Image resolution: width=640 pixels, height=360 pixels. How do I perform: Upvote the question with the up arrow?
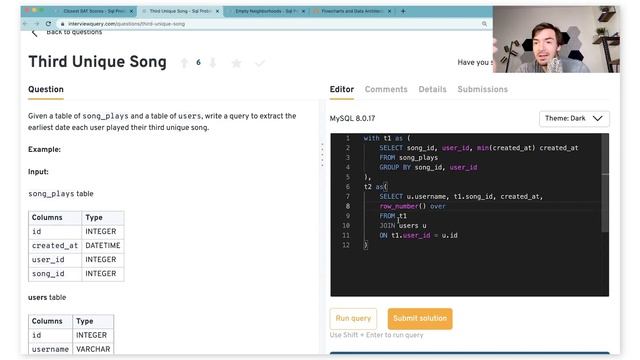tap(184, 63)
